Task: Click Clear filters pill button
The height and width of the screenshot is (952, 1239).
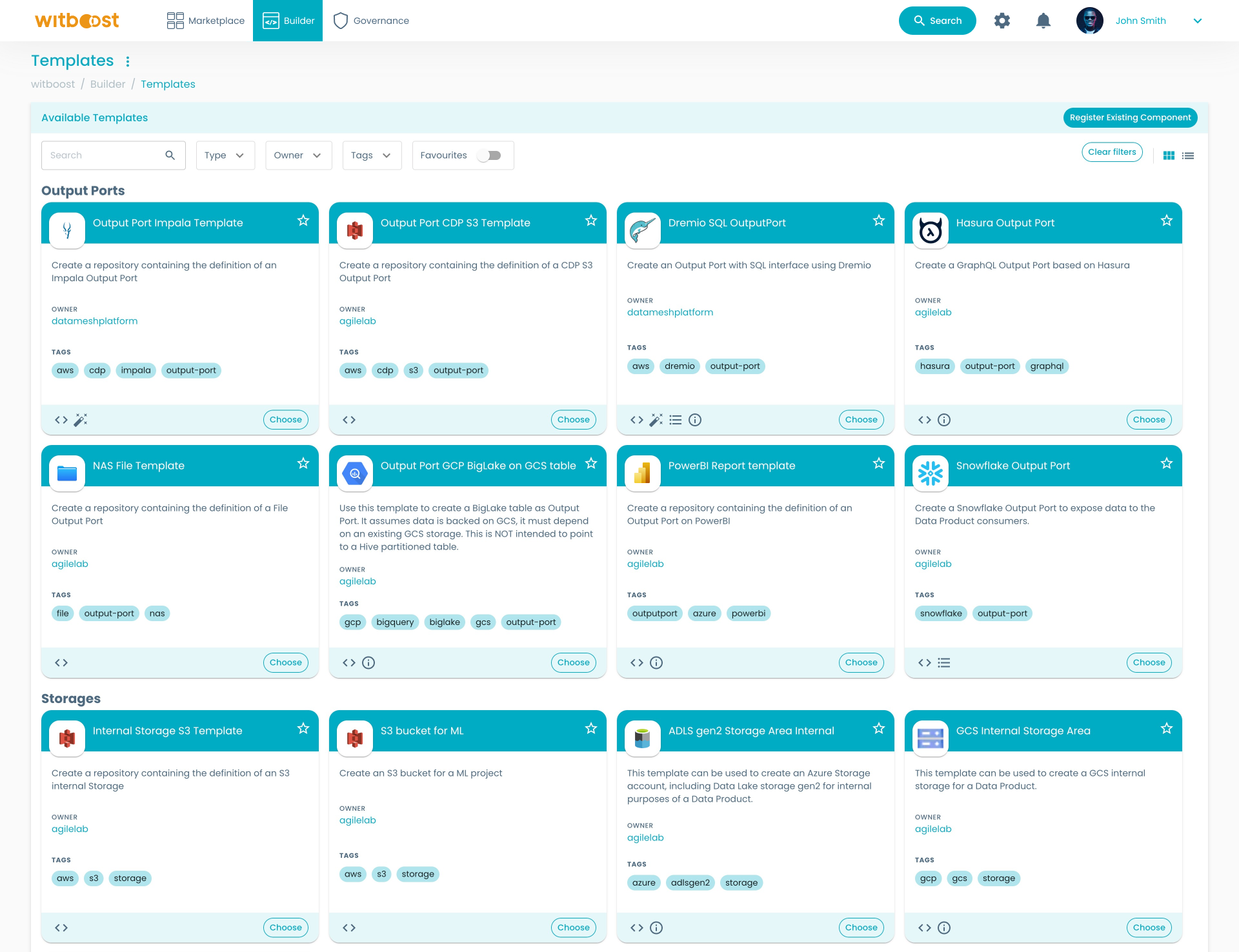Action: coord(1112,152)
